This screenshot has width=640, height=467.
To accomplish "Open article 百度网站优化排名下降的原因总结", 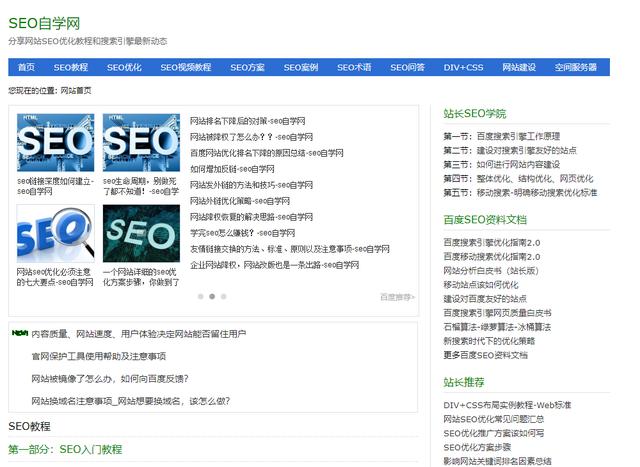I will (267, 153).
